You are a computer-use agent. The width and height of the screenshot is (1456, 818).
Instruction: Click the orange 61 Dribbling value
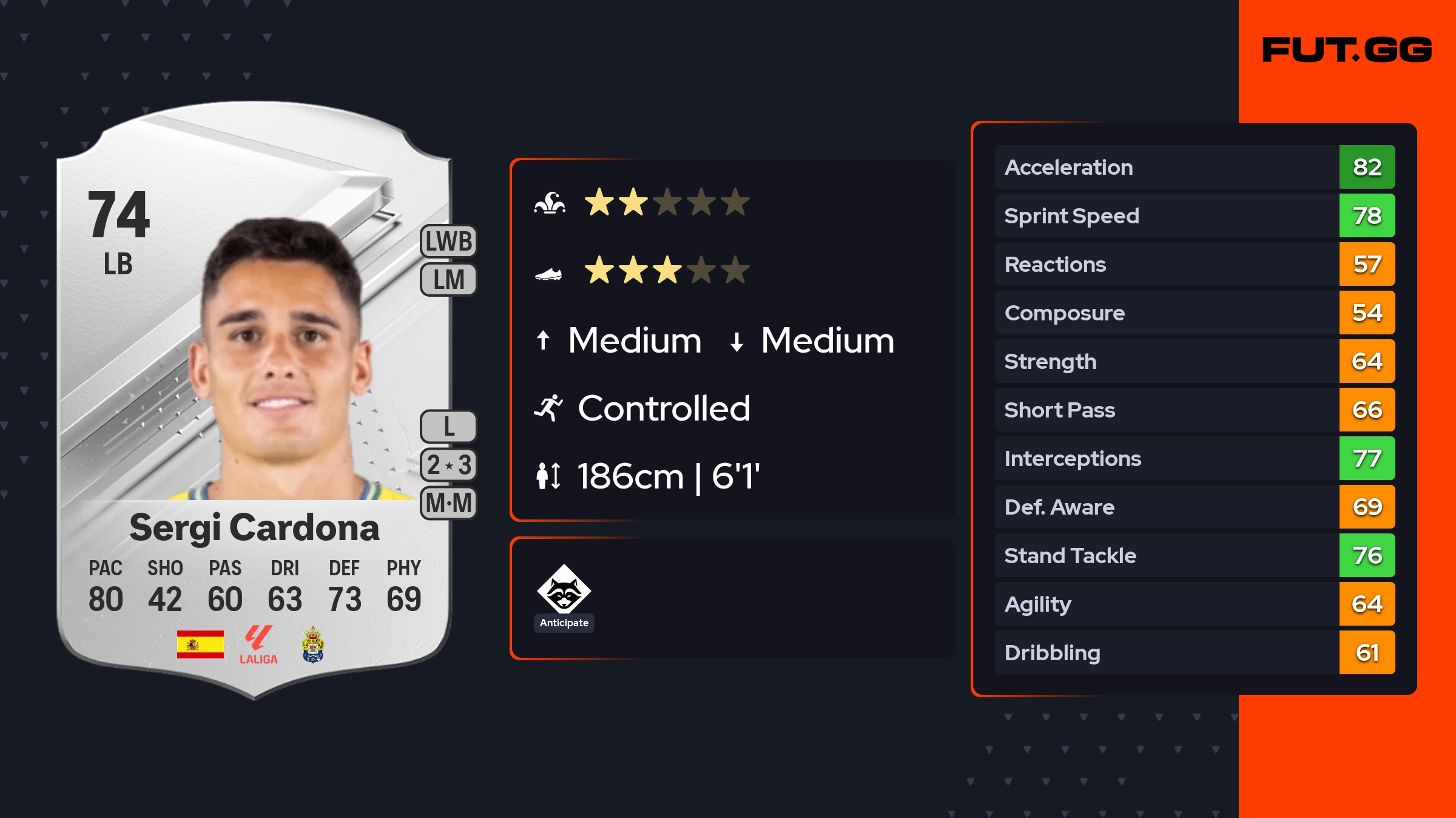coord(1367,652)
